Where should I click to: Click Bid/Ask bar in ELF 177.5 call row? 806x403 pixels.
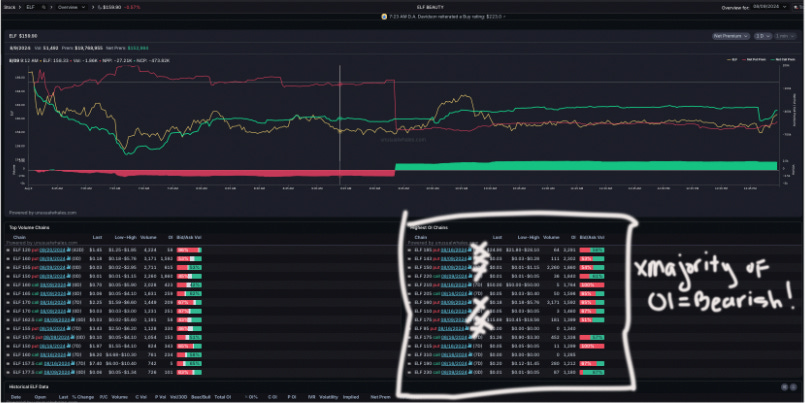click(189, 372)
